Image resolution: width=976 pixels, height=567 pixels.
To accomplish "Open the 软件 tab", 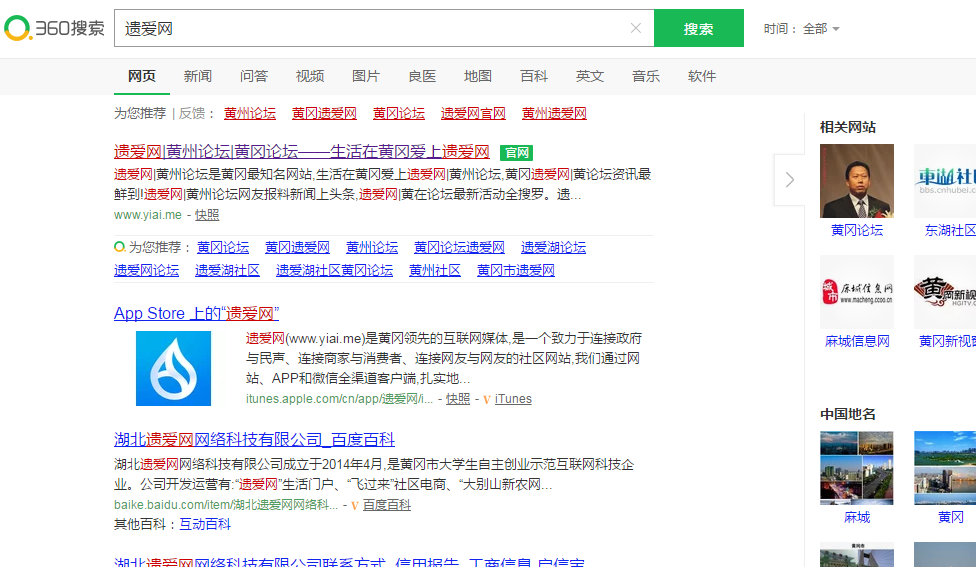I will click(702, 77).
